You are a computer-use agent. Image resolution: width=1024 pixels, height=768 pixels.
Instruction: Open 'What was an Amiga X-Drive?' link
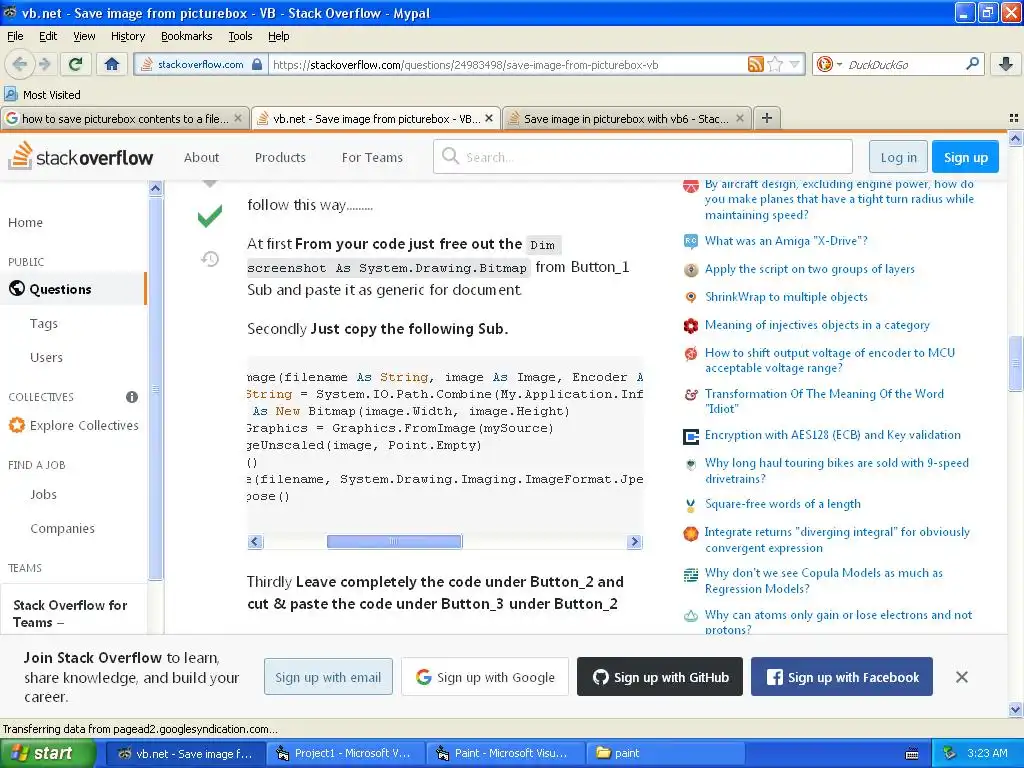coord(786,240)
